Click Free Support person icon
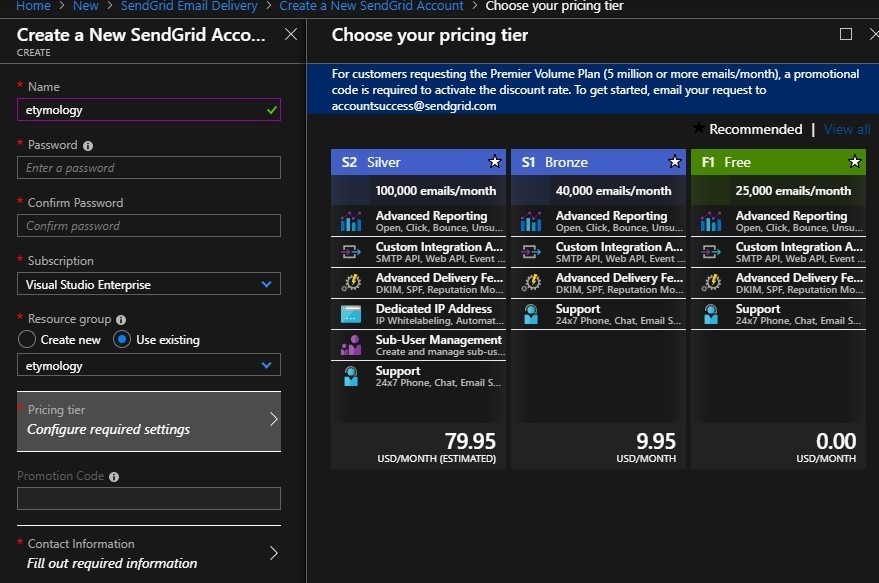This screenshot has width=879, height=583. pyautogui.click(x=711, y=314)
